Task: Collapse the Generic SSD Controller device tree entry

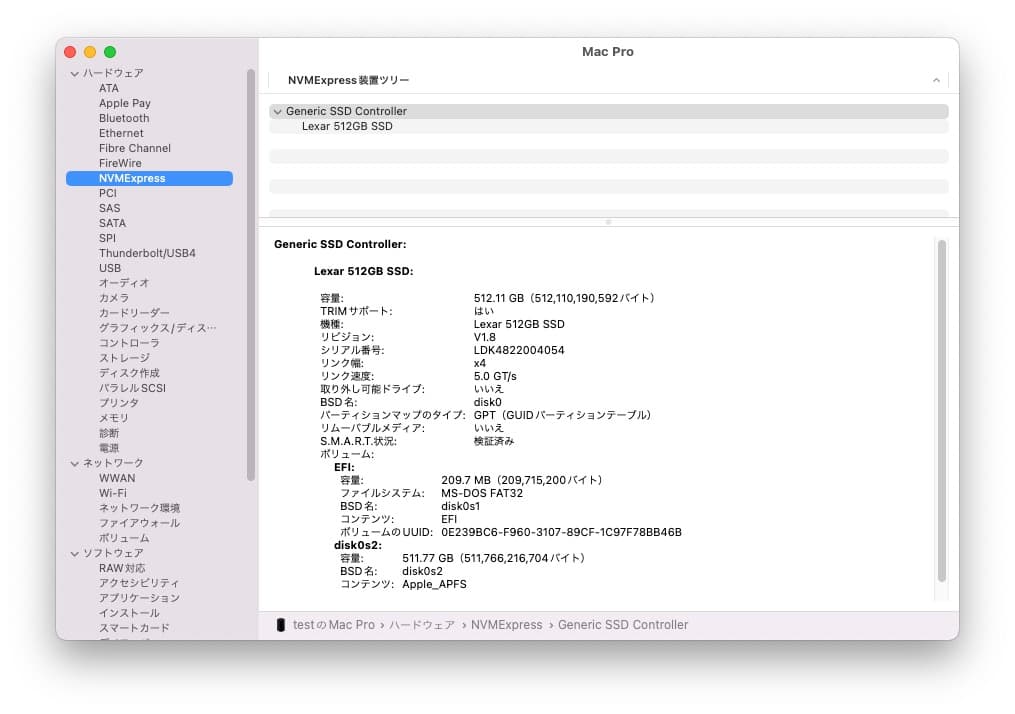Action: pos(279,111)
